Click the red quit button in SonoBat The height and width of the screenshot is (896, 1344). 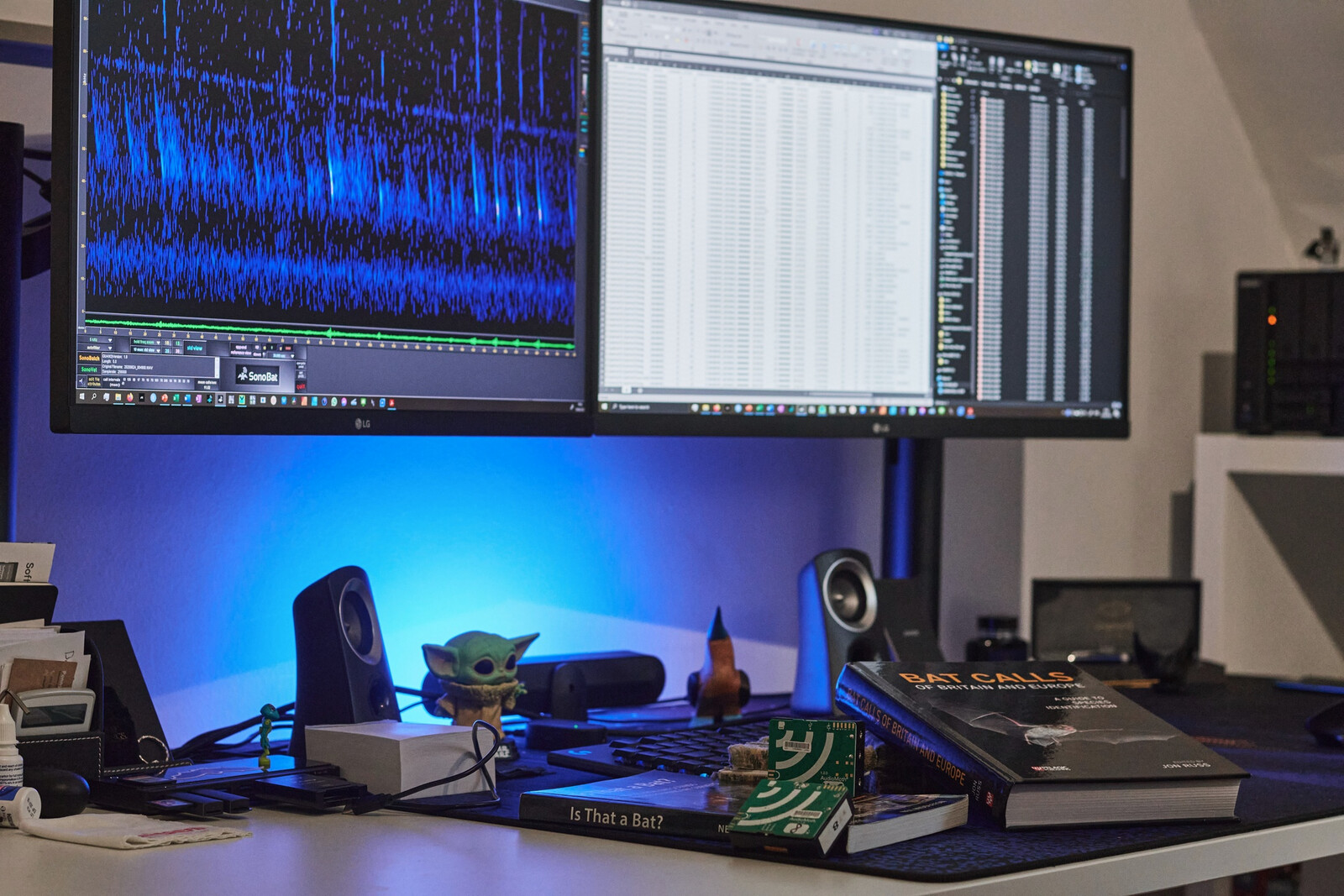(301, 386)
